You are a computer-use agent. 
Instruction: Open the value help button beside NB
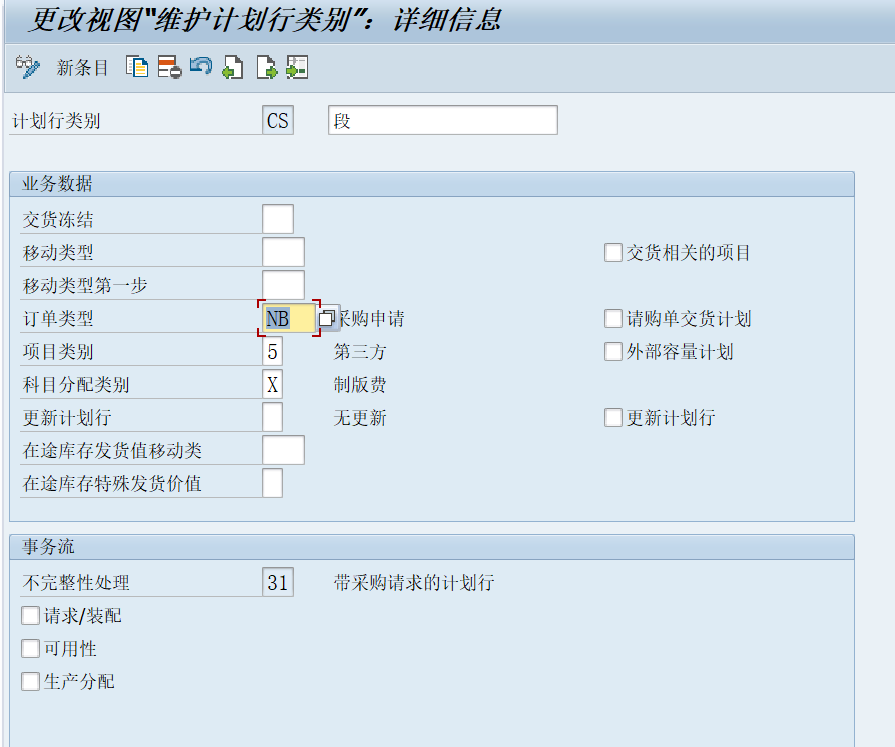[x=326, y=318]
